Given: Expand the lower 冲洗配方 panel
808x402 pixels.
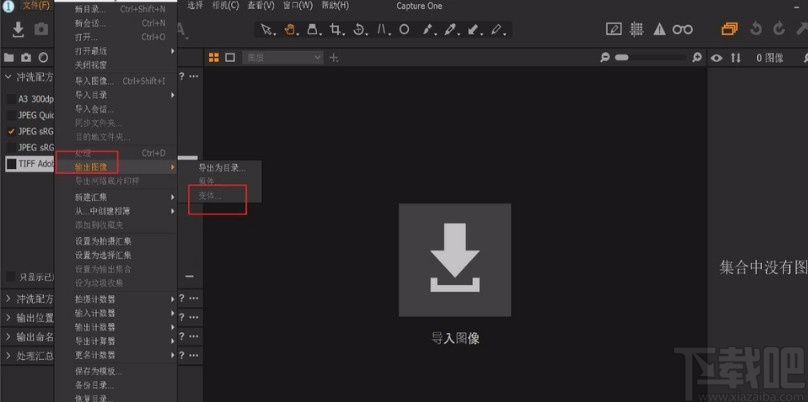Looking at the screenshot, I should 8,298.
